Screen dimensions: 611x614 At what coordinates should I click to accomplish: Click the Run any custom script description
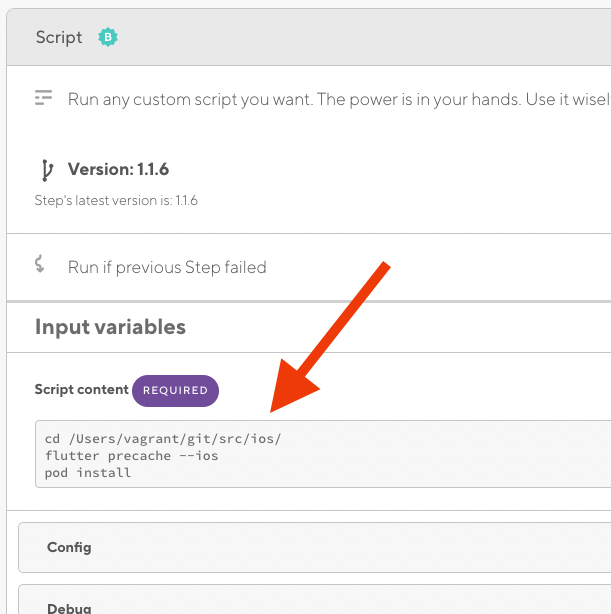pos(339,99)
